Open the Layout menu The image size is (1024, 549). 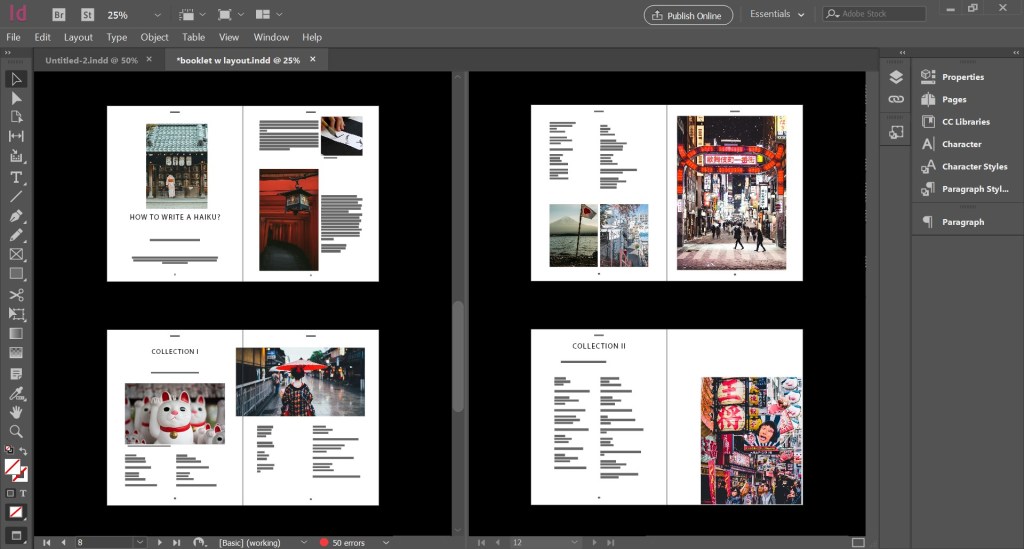click(x=78, y=37)
